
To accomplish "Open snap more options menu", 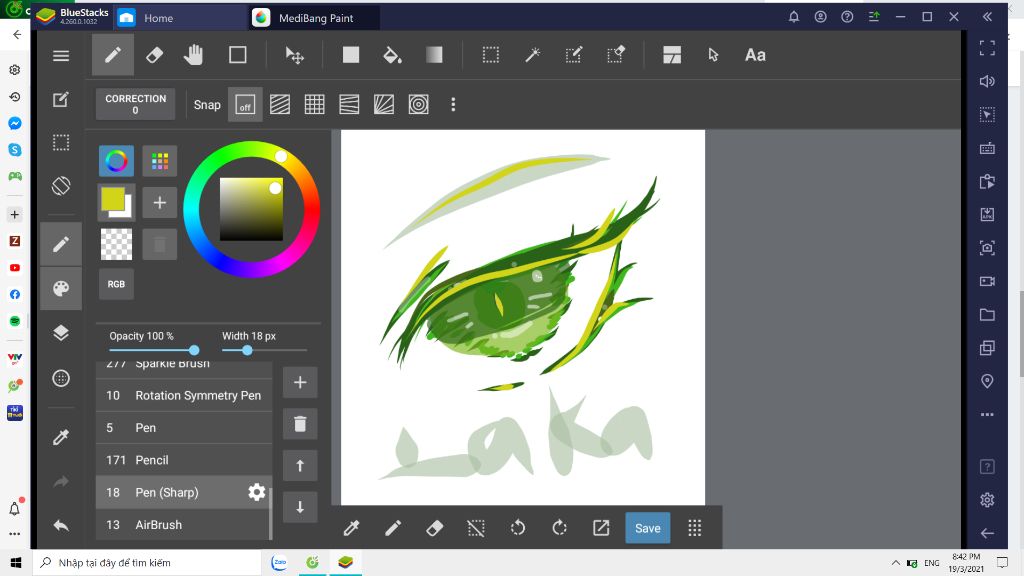I will click(x=453, y=104).
